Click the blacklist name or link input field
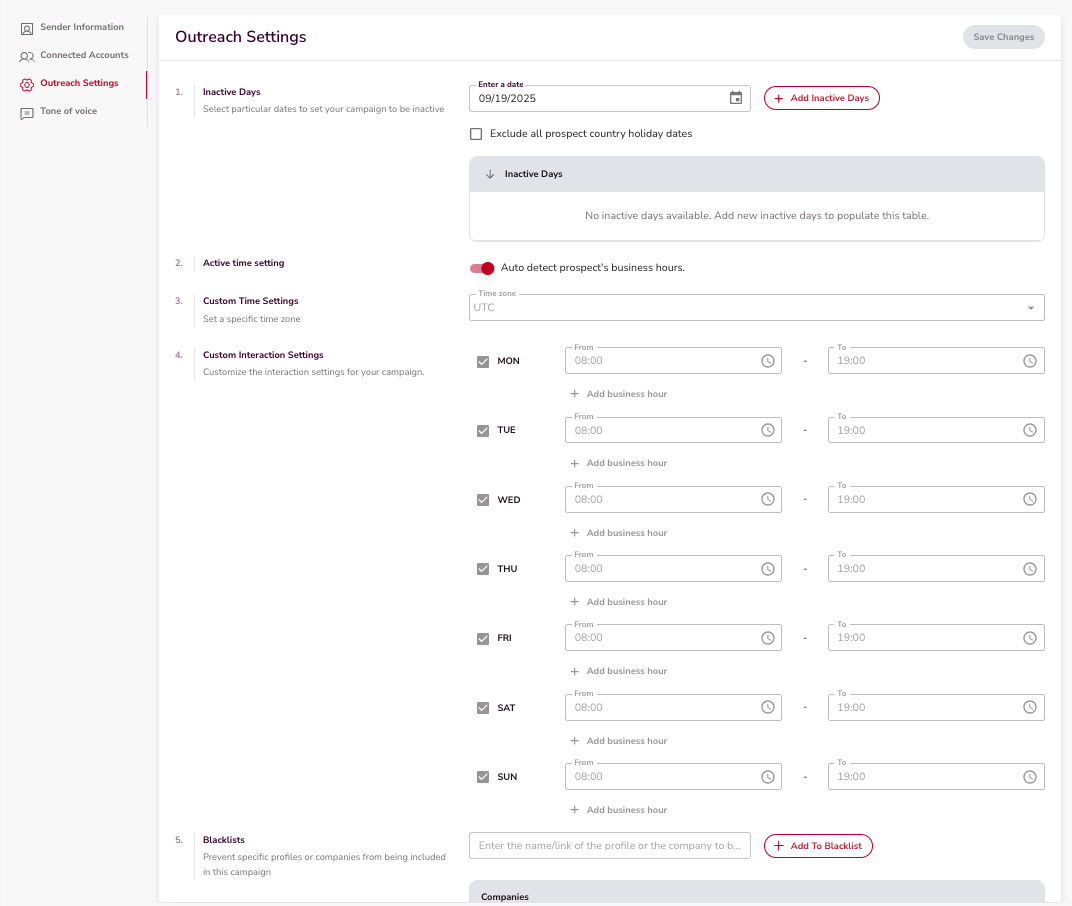This screenshot has height=906, width=1072. 609,846
